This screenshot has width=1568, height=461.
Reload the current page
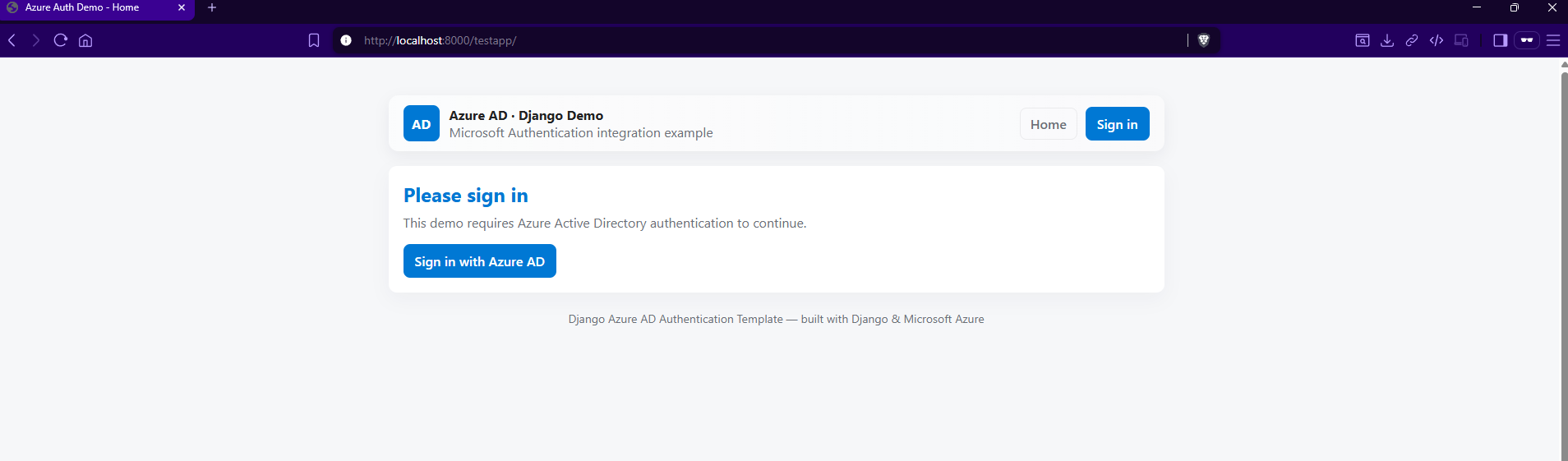coord(60,40)
